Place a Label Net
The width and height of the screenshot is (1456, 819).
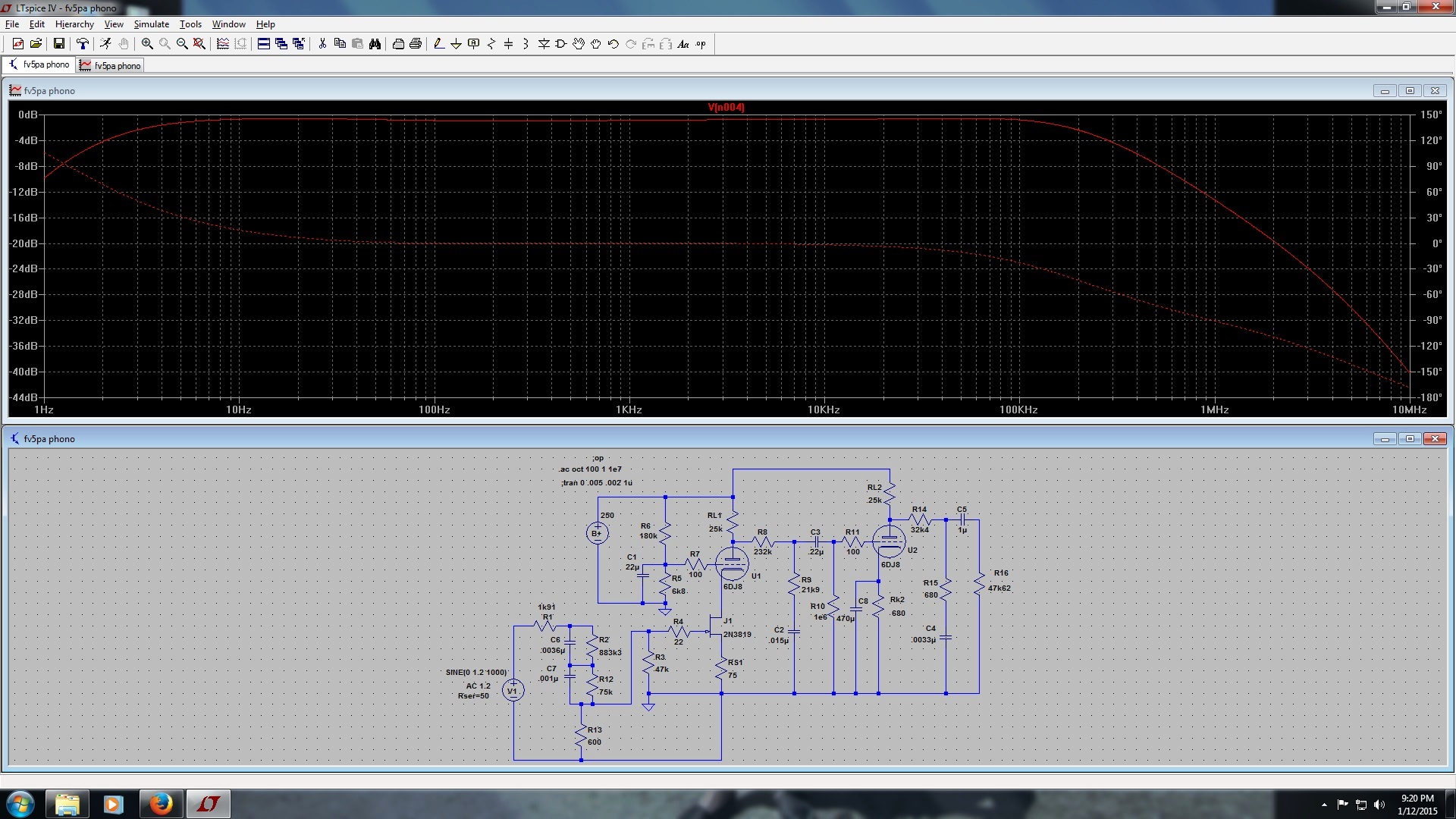474,44
